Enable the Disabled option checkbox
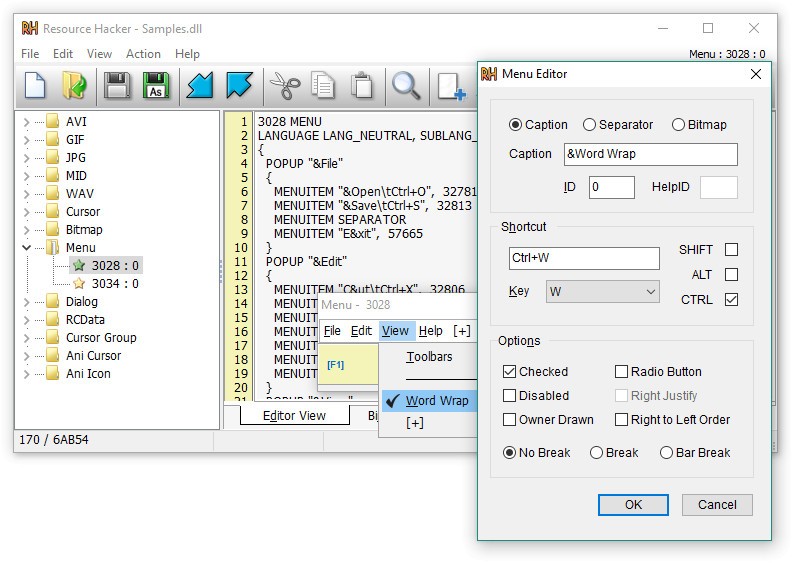 point(509,395)
